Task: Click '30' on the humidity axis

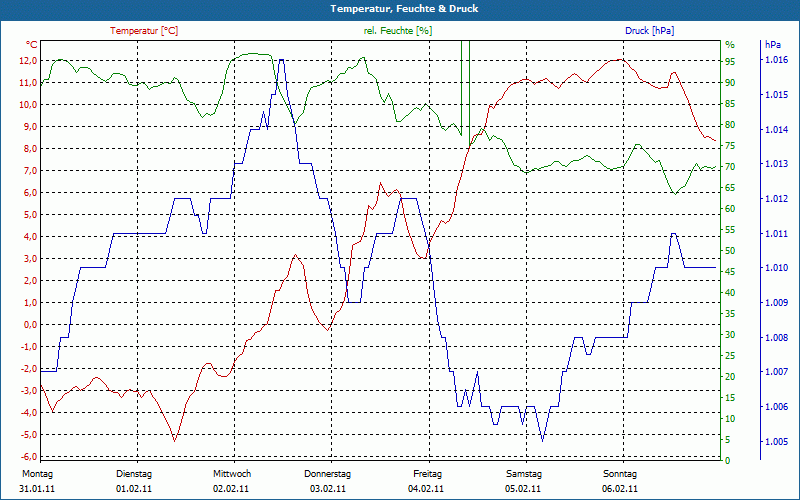Action: click(x=730, y=335)
